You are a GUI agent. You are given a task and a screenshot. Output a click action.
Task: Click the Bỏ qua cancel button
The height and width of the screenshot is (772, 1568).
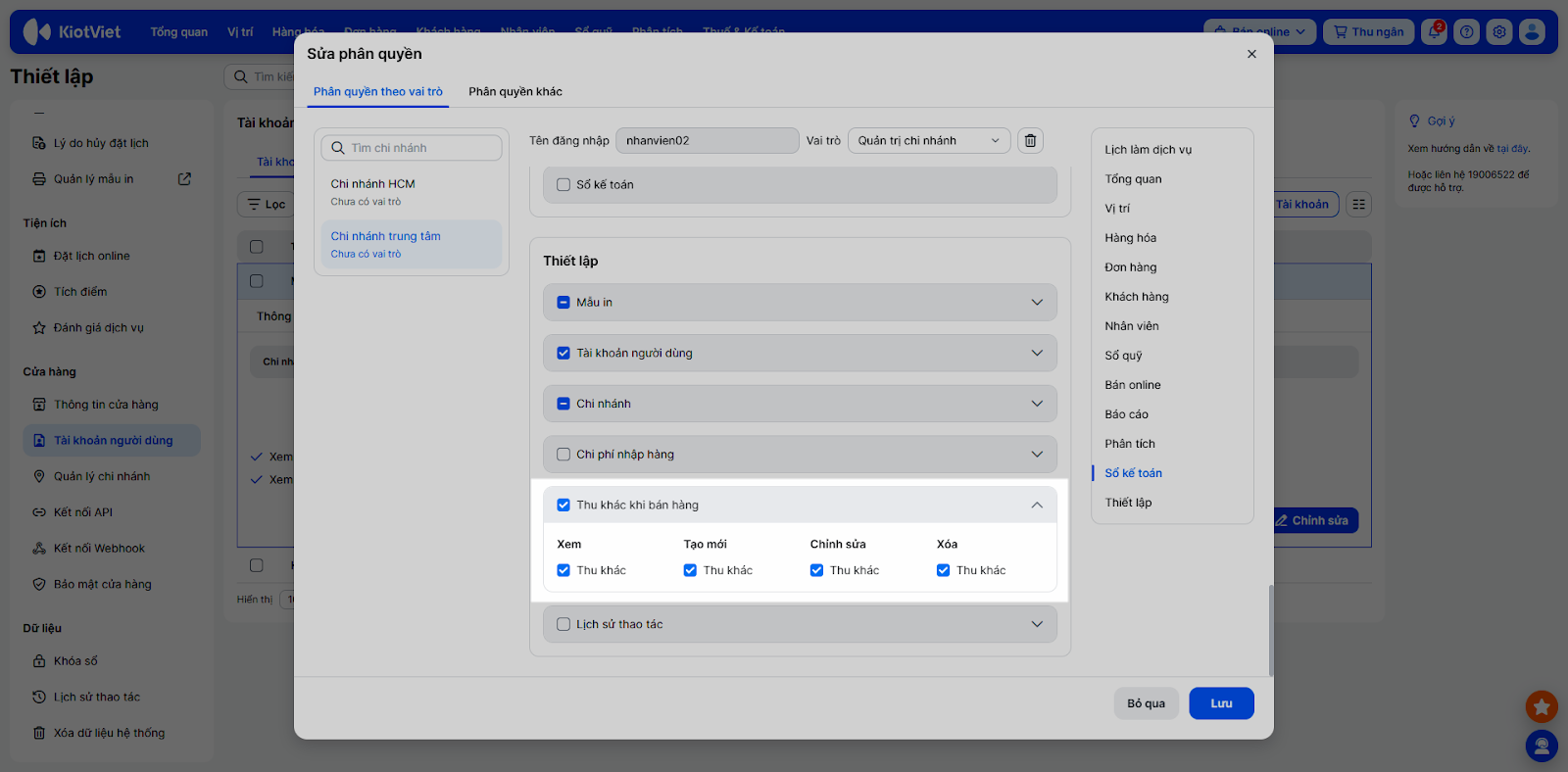pyautogui.click(x=1146, y=703)
